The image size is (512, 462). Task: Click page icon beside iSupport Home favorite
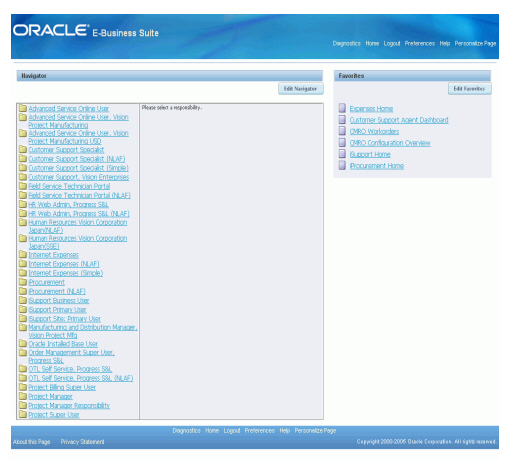tap(342, 154)
